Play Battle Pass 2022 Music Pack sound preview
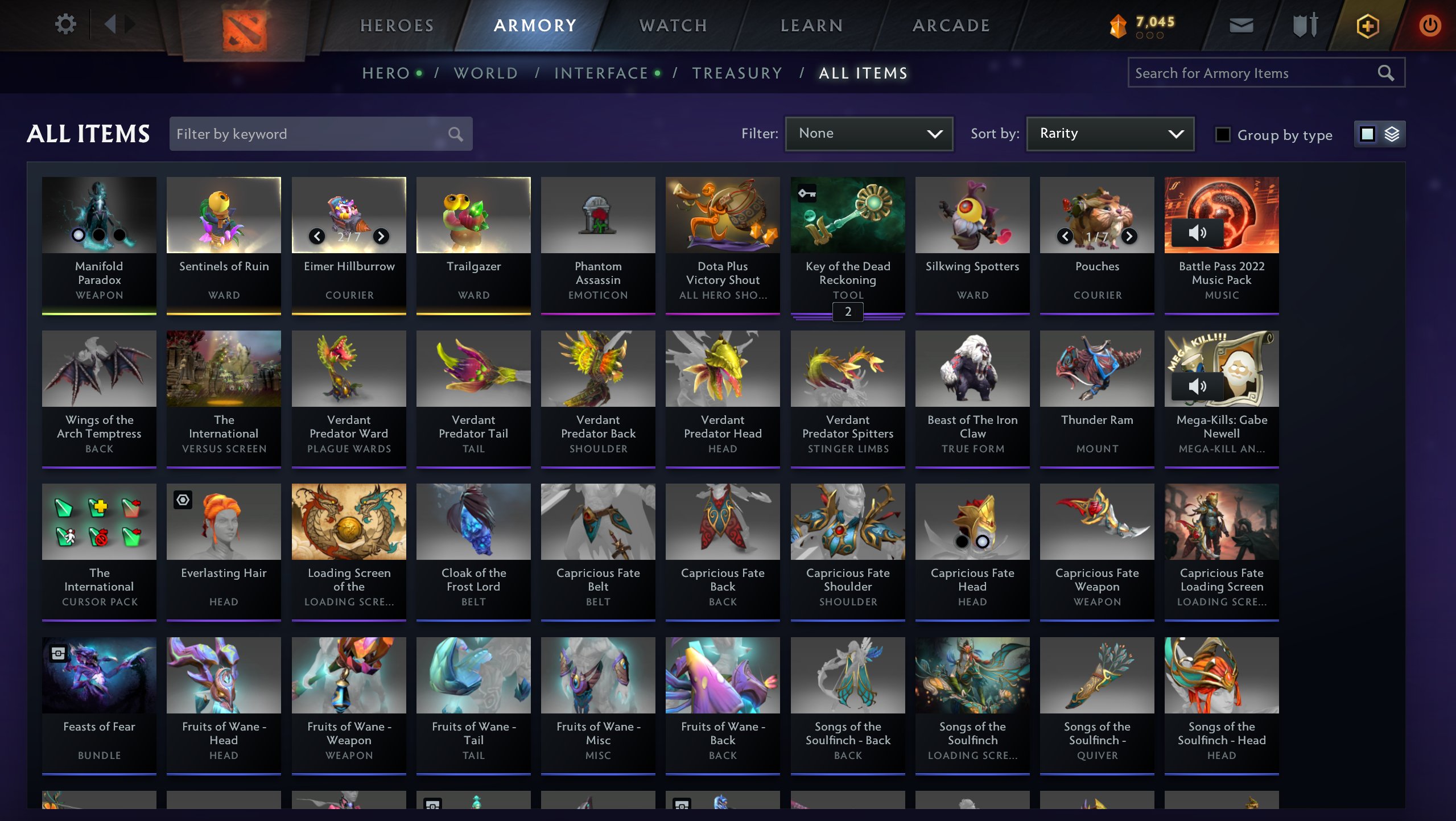The image size is (1456, 821). (1197, 233)
